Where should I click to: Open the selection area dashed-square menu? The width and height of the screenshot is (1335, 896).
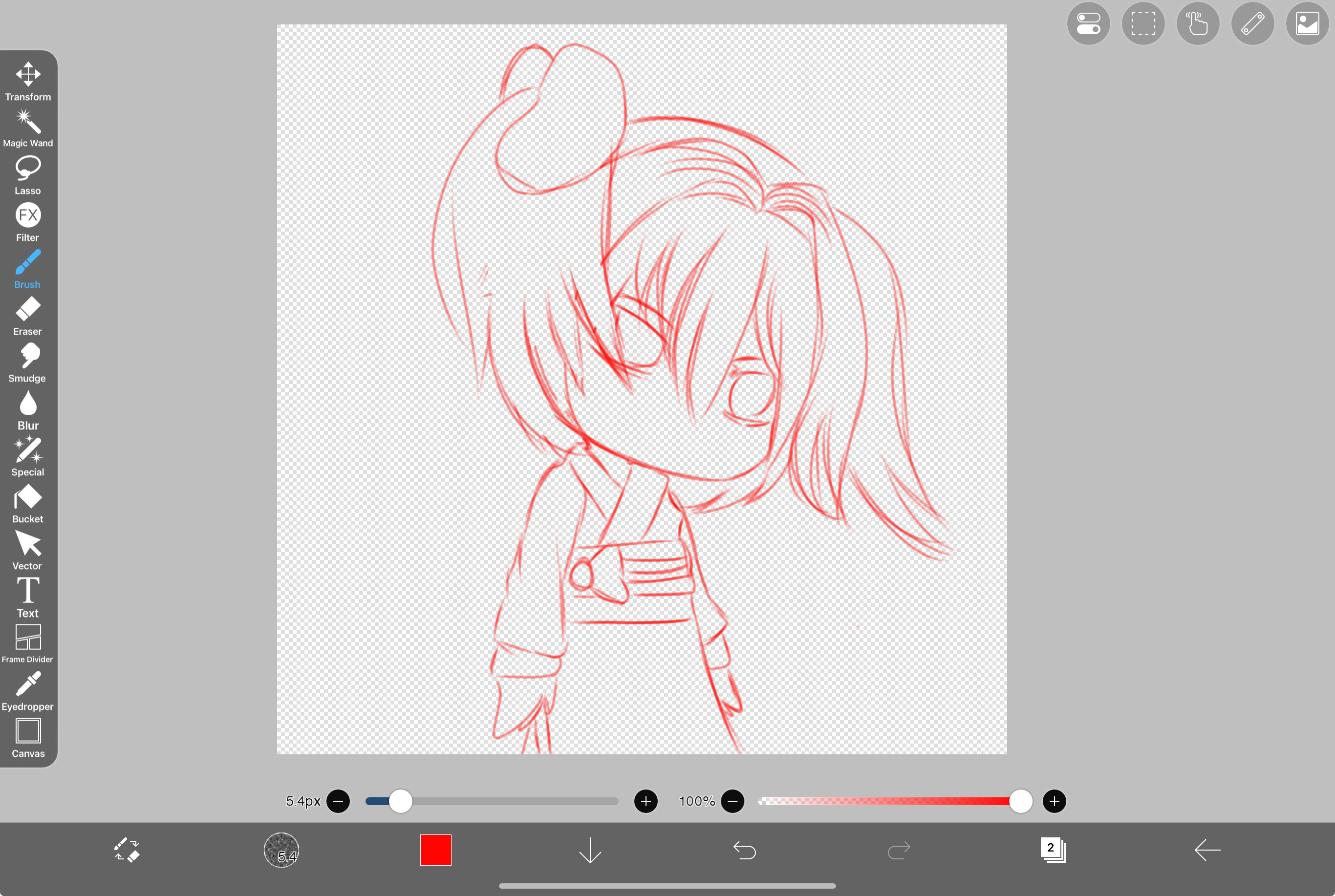click(1143, 23)
